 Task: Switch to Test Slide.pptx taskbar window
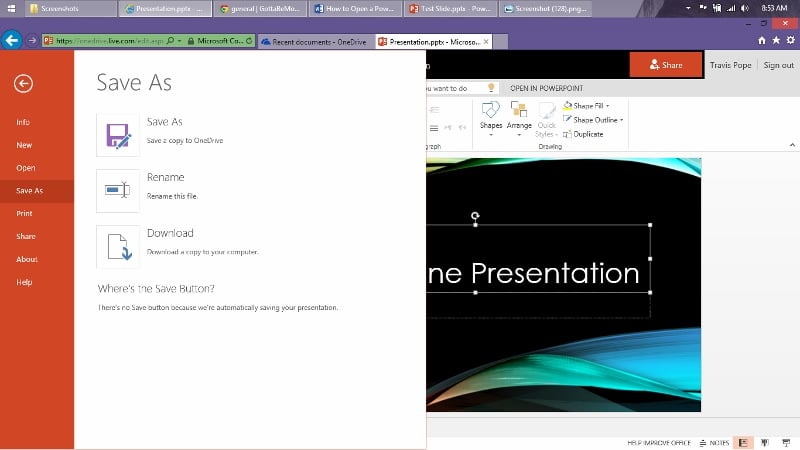pyautogui.click(x=451, y=9)
